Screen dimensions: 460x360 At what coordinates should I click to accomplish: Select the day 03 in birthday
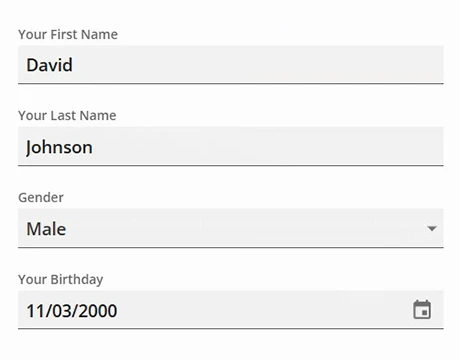[63, 311]
